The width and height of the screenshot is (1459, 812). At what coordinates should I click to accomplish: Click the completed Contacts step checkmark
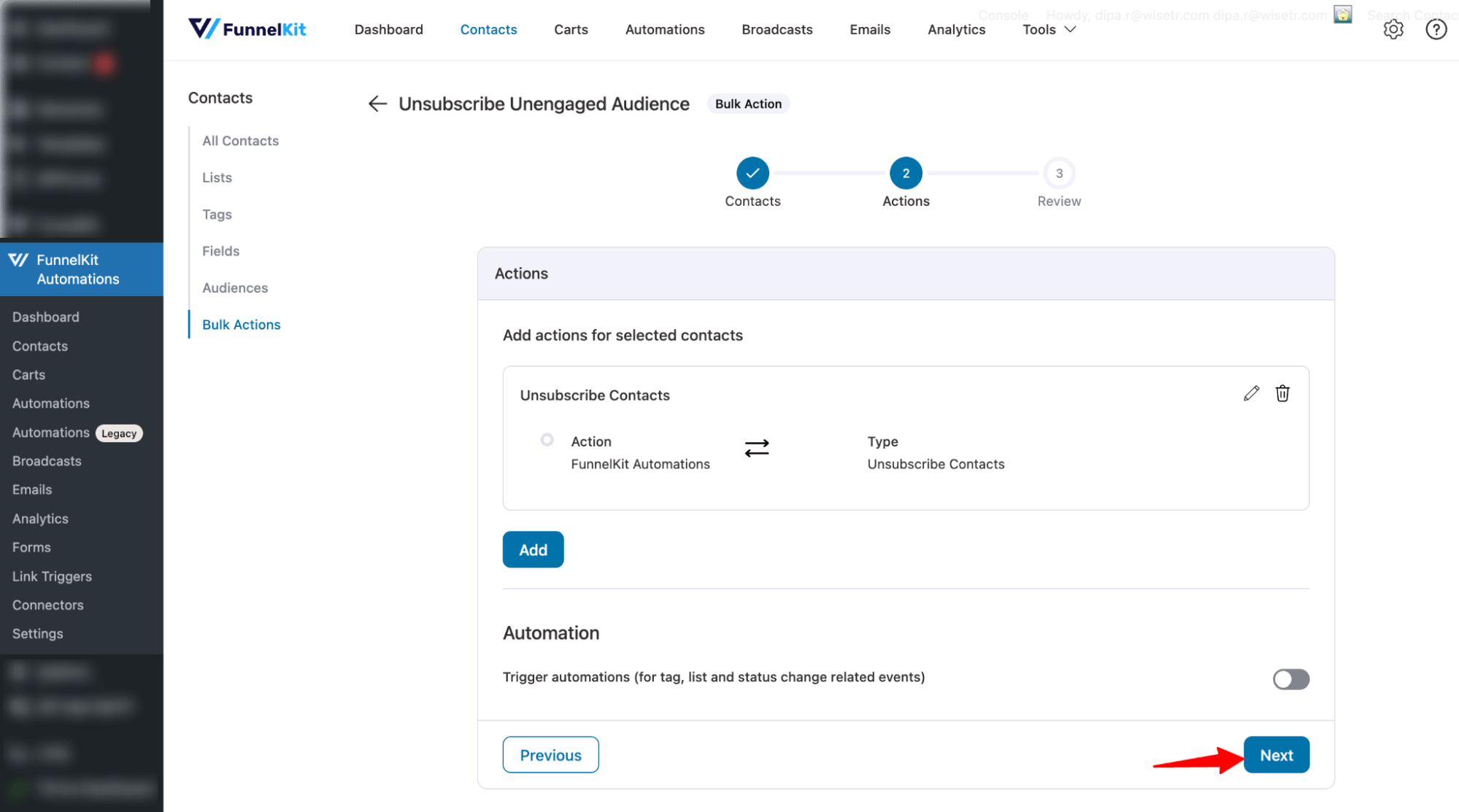pyautogui.click(x=752, y=174)
